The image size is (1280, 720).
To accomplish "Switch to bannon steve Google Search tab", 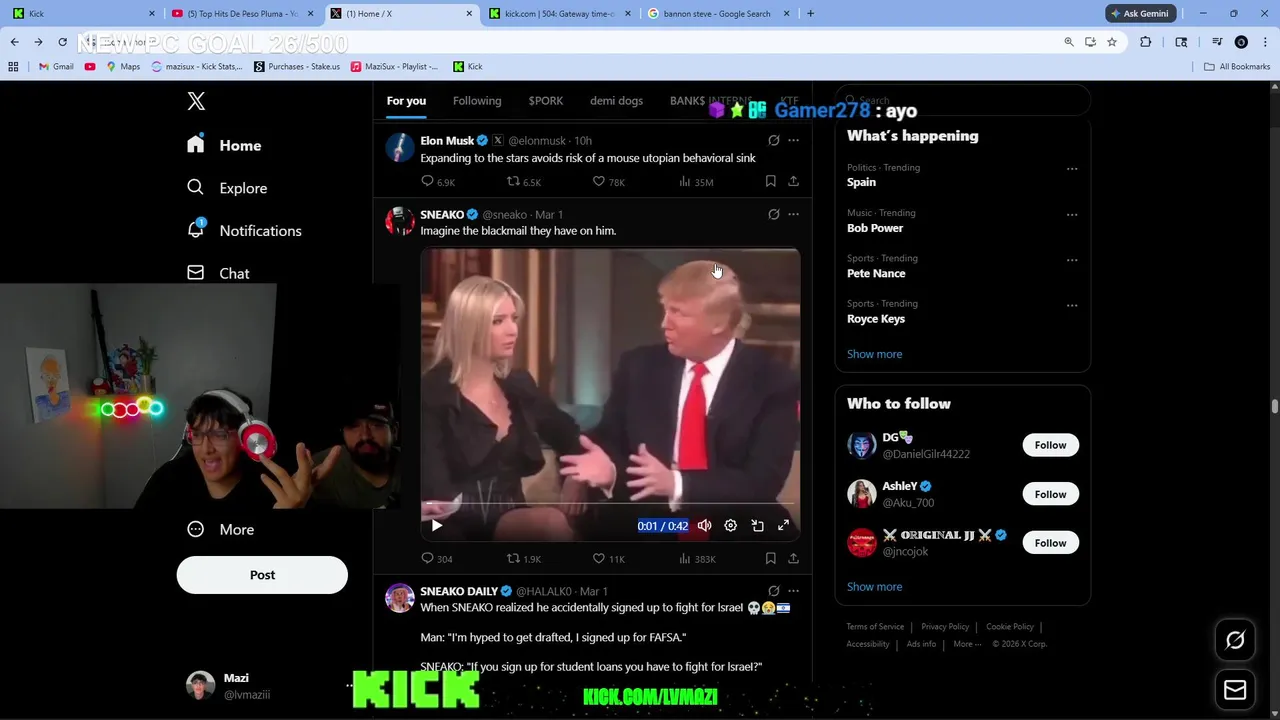I will coord(717,14).
